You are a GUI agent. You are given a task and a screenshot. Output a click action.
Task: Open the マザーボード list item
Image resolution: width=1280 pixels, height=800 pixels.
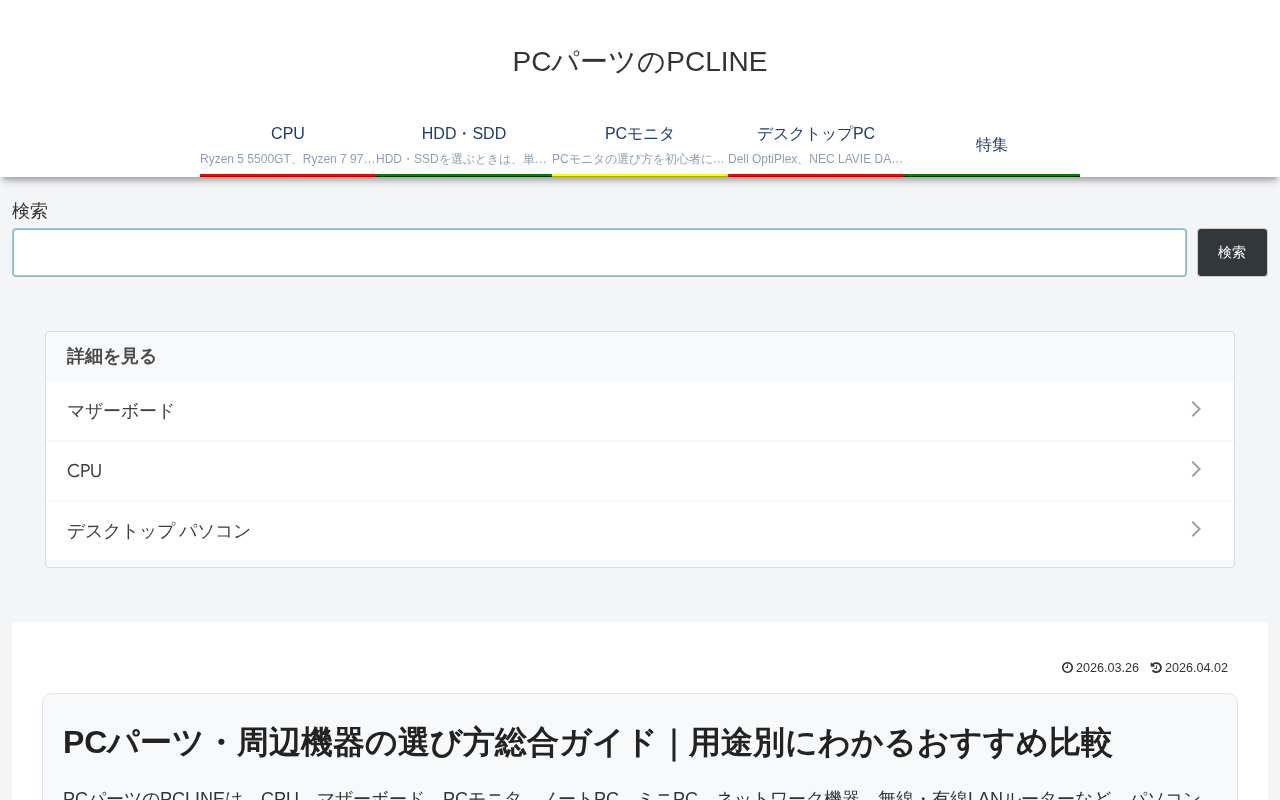coord(640,411)
